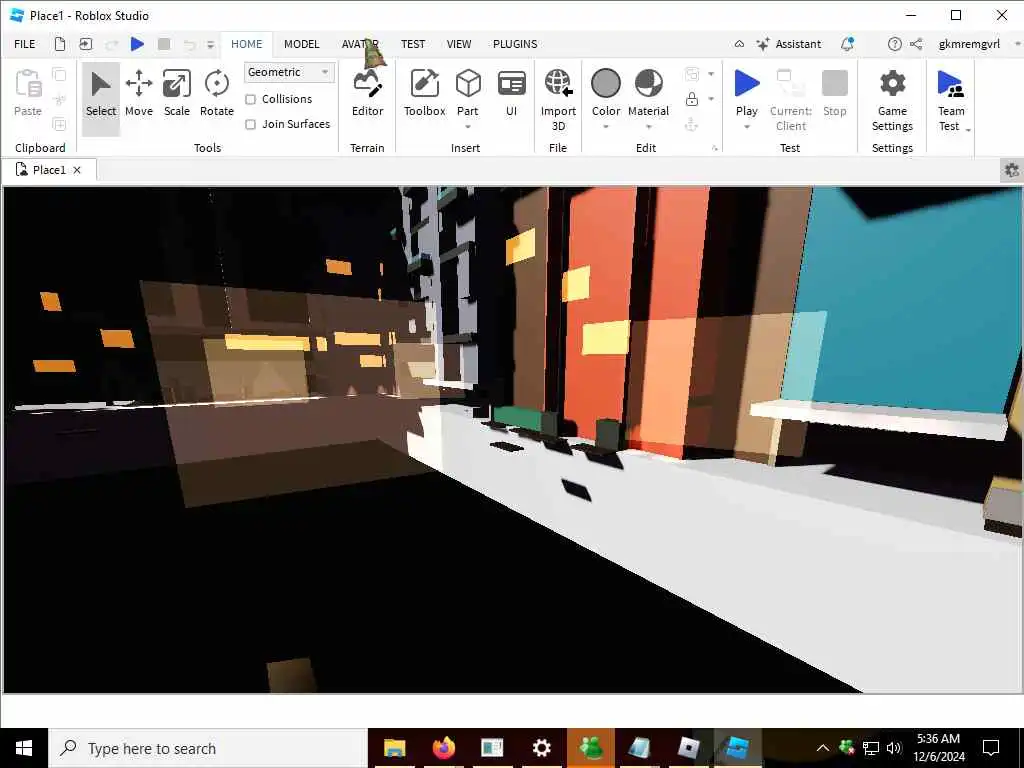Expand the Play dropdown arrow
The height and width of the screenshot is (768, 1024).
[x=746, y=127]
